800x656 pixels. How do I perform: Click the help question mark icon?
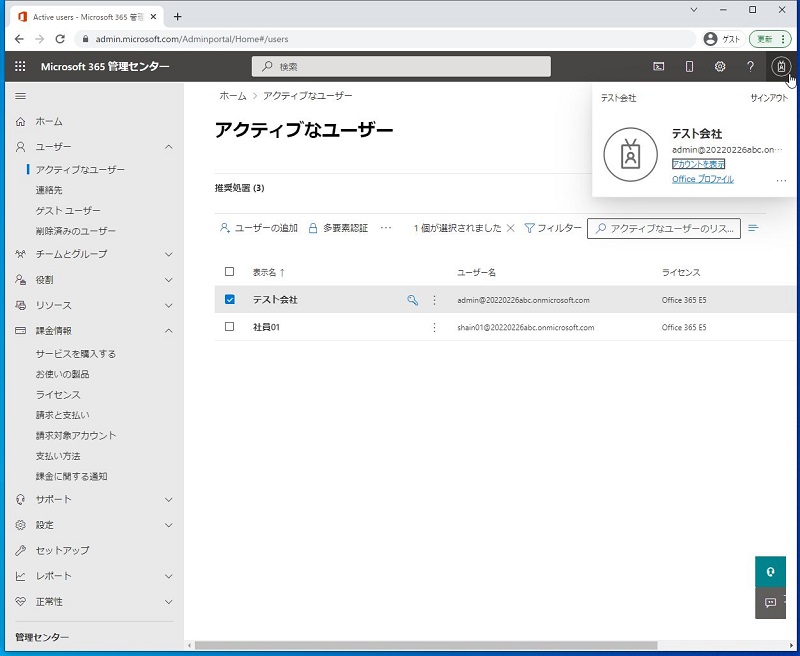coord(751,66)
